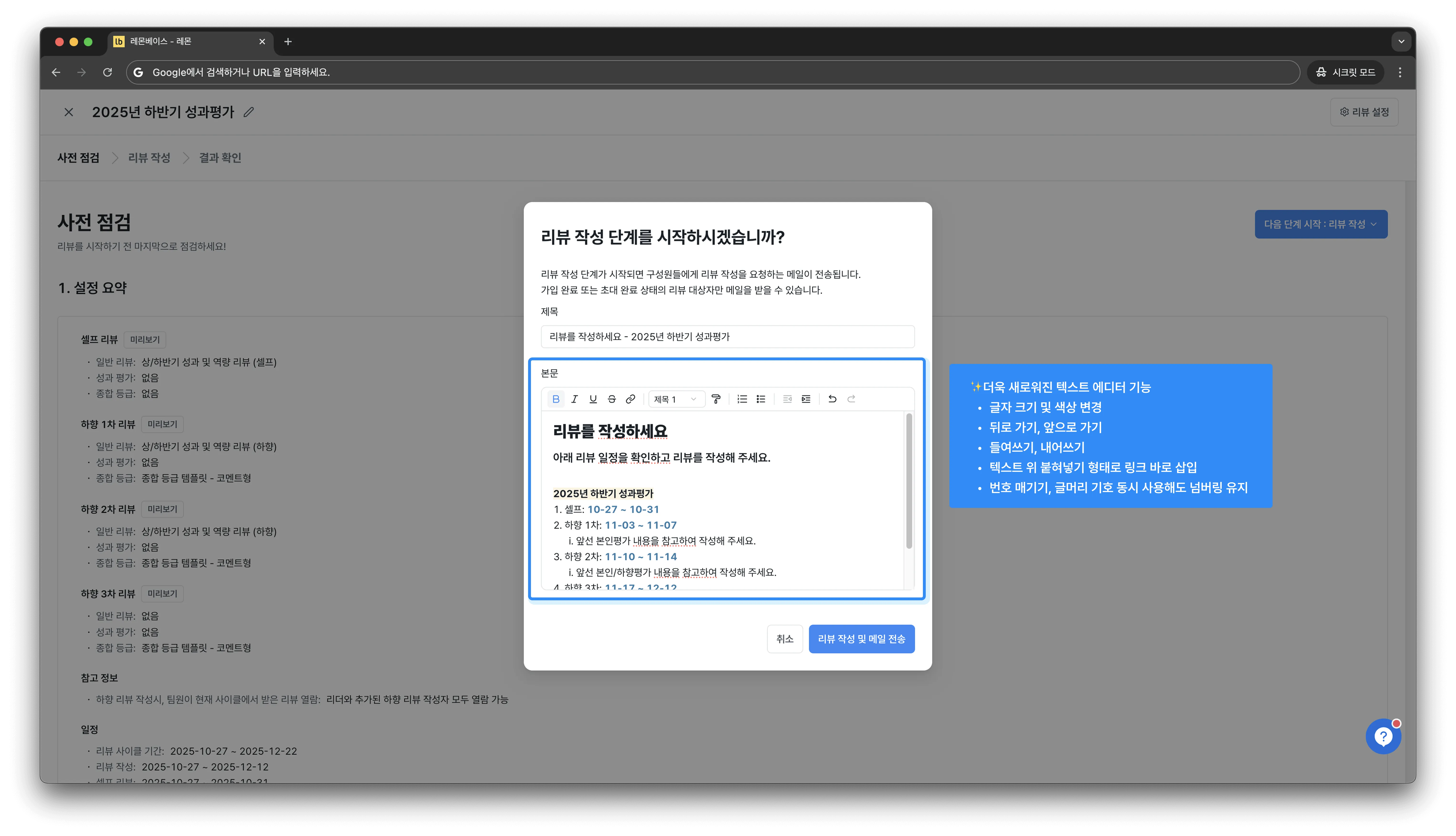1456x836 pixels.
Task: Outdent the selected line
Action: [787, 399]
